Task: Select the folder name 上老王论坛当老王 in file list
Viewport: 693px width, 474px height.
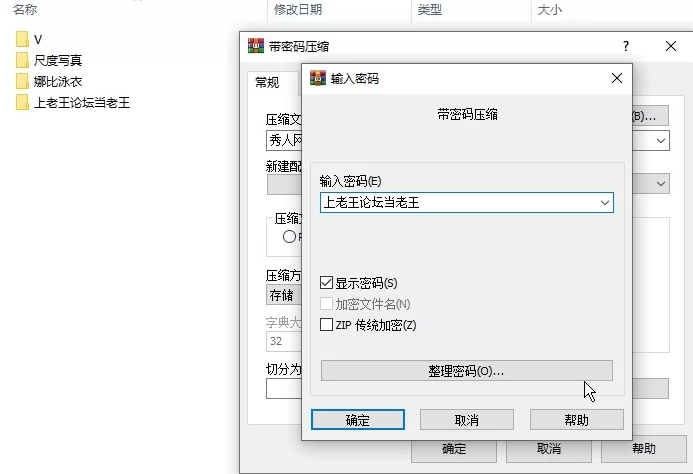Action: click(82, 103)
